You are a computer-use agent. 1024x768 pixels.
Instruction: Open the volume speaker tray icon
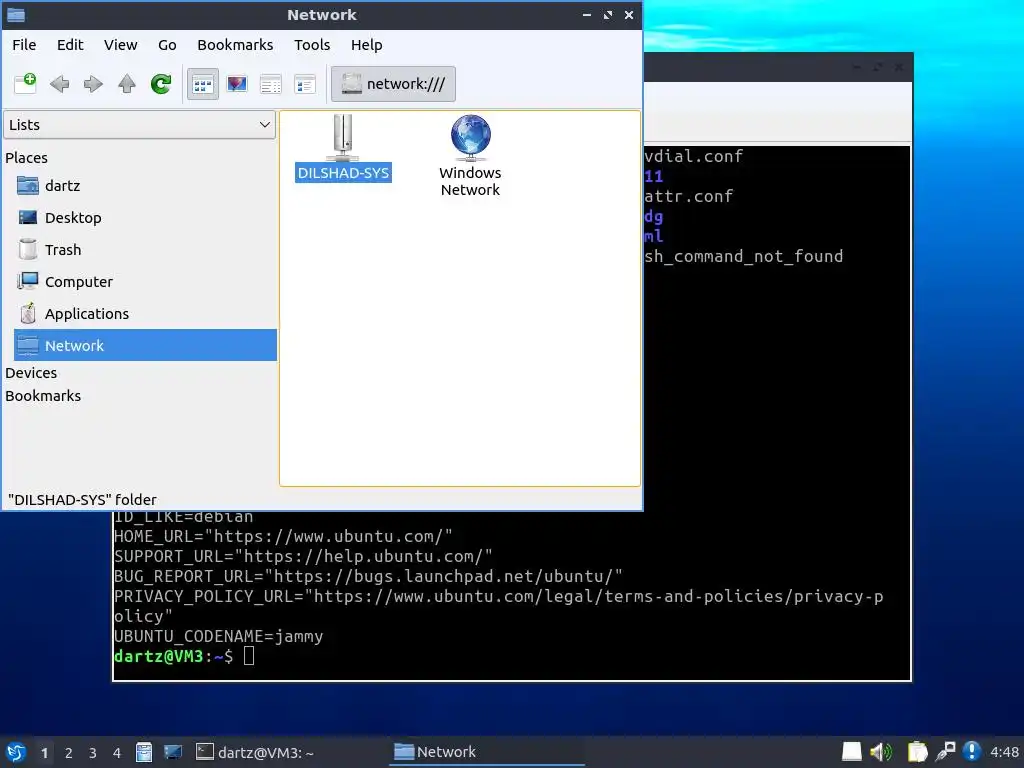[x=881, y=752]
